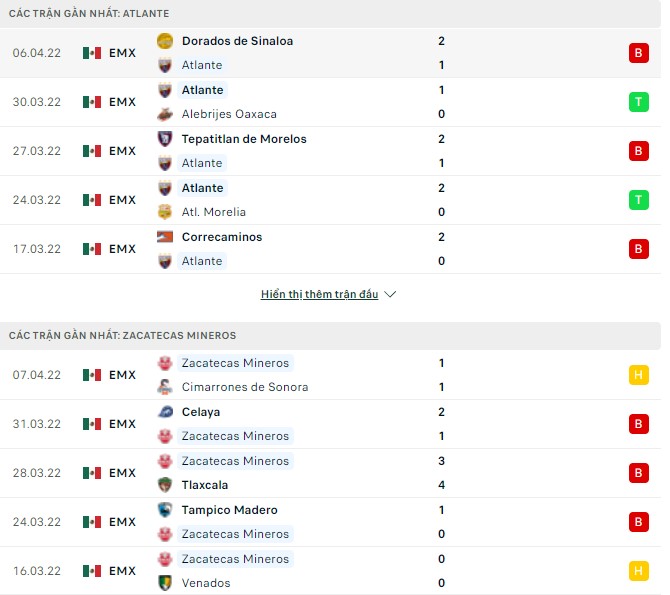Click the Mexico flag on the 17.03.22 match

tap(92, 249)
